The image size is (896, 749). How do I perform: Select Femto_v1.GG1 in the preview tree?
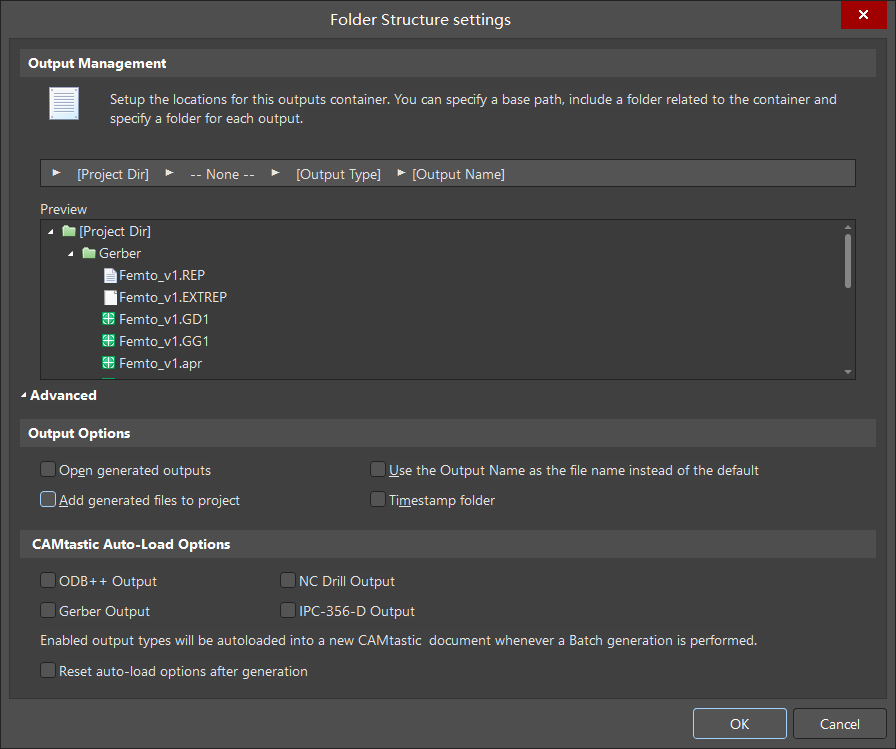164,341
